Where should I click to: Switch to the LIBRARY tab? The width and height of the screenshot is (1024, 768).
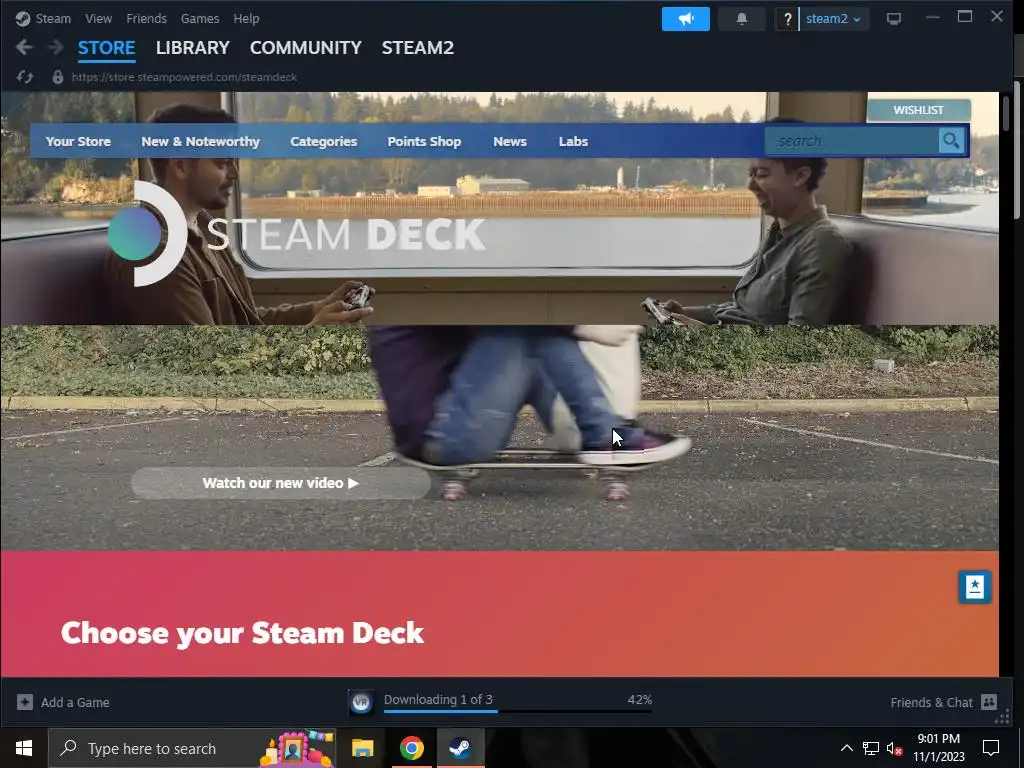pyautogui.click(x=193, y=48)
